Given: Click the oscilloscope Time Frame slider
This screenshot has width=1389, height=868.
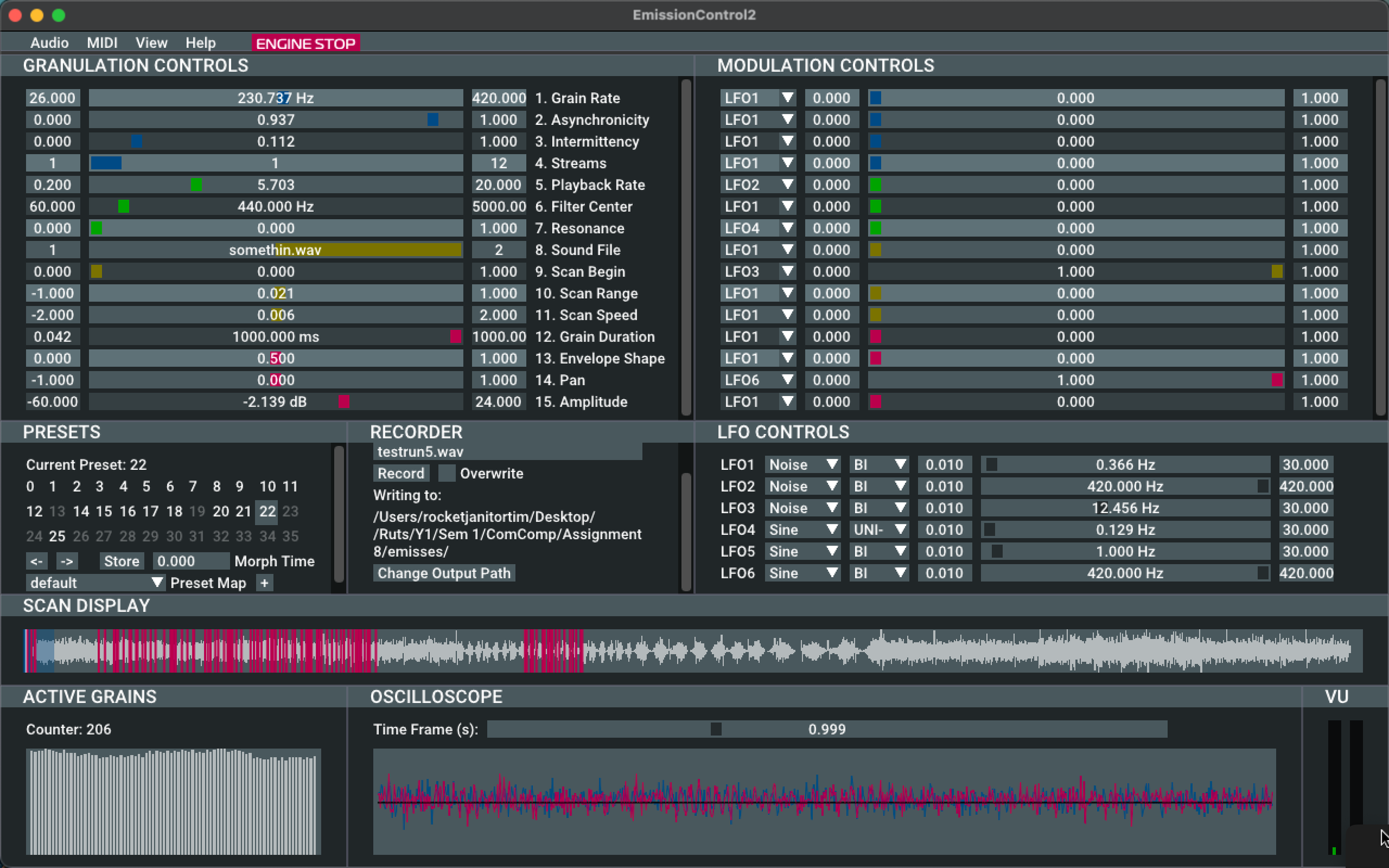Looking at the screenshot, I should 827,729.
